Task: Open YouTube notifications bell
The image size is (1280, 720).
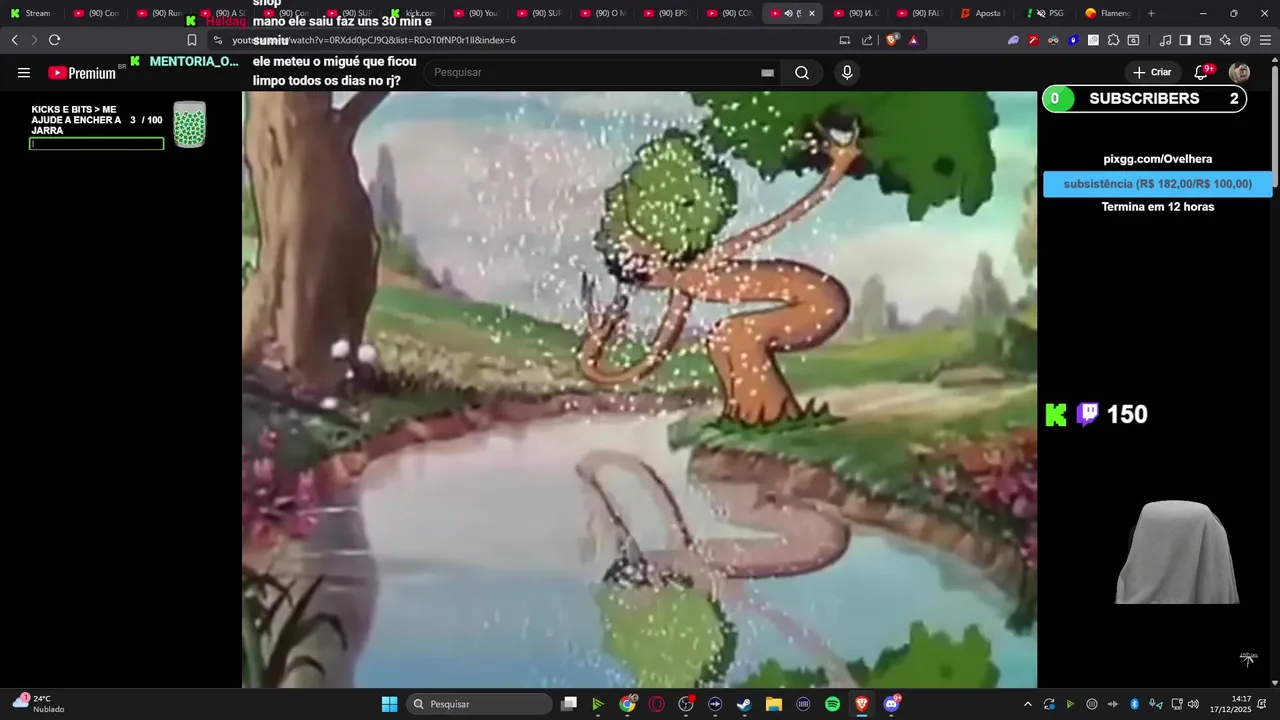Action: [1201, 72]
